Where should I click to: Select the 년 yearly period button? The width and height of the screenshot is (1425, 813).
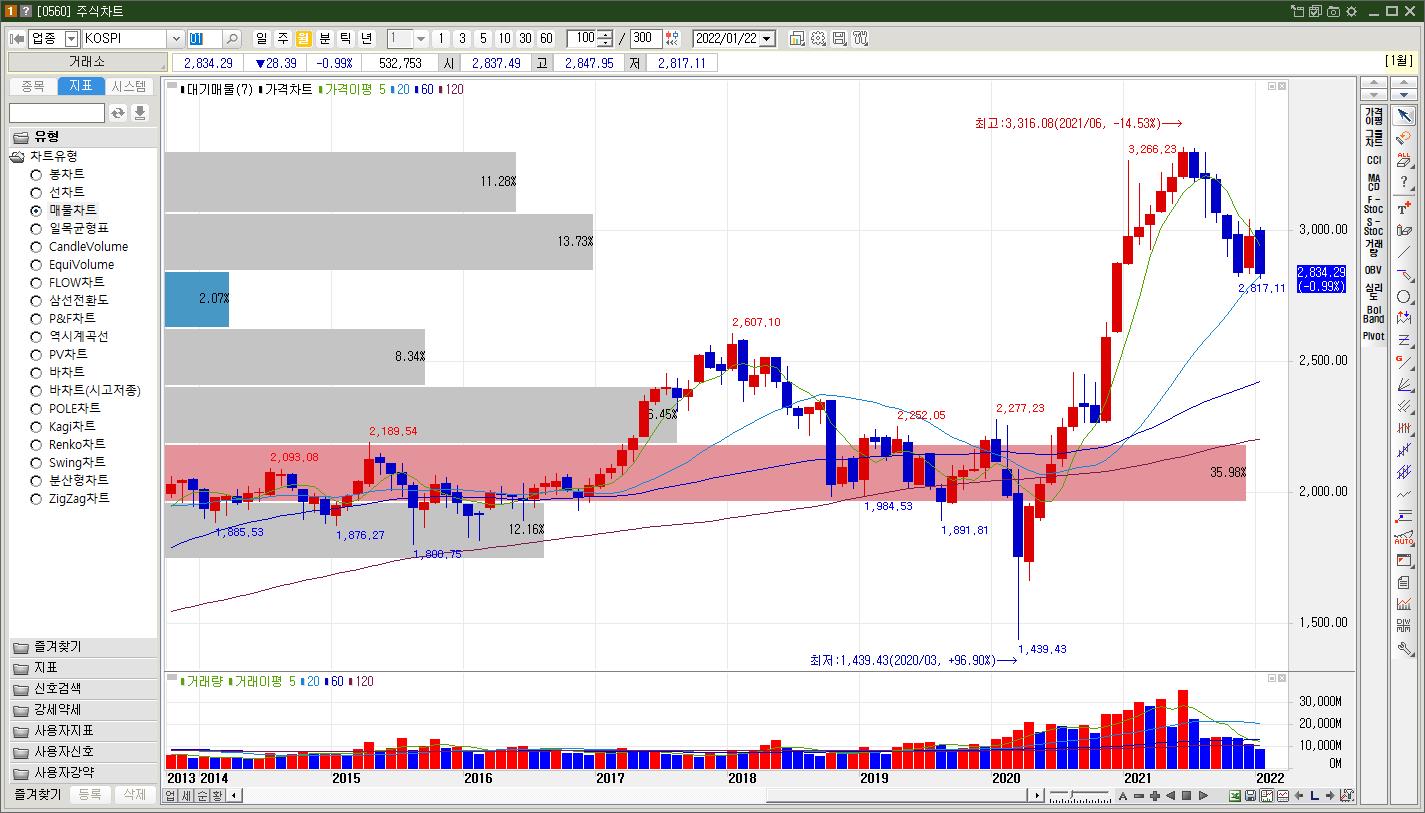point(367,39)
